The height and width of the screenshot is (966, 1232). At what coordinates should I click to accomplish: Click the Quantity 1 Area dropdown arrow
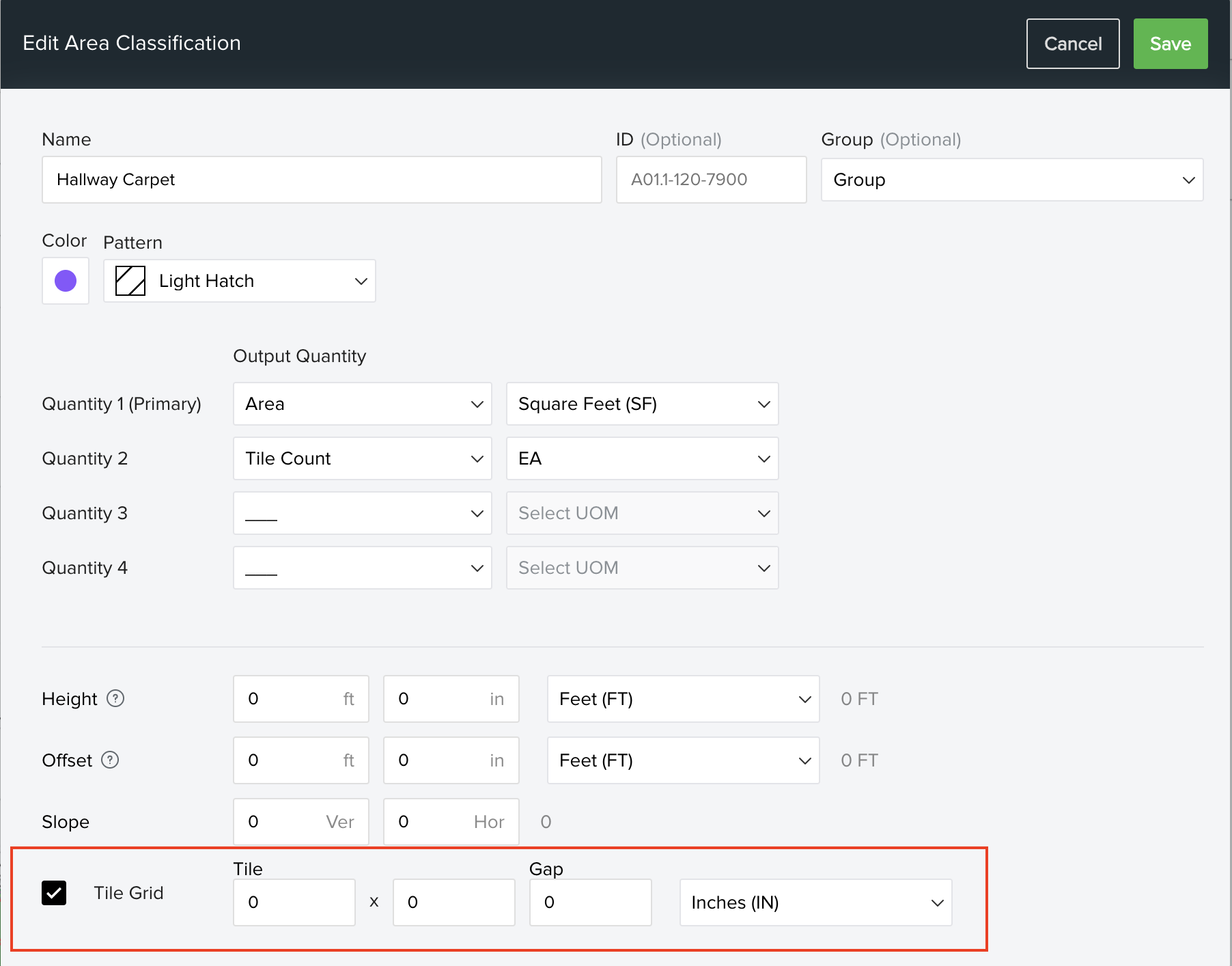click(x=477, y=403)
